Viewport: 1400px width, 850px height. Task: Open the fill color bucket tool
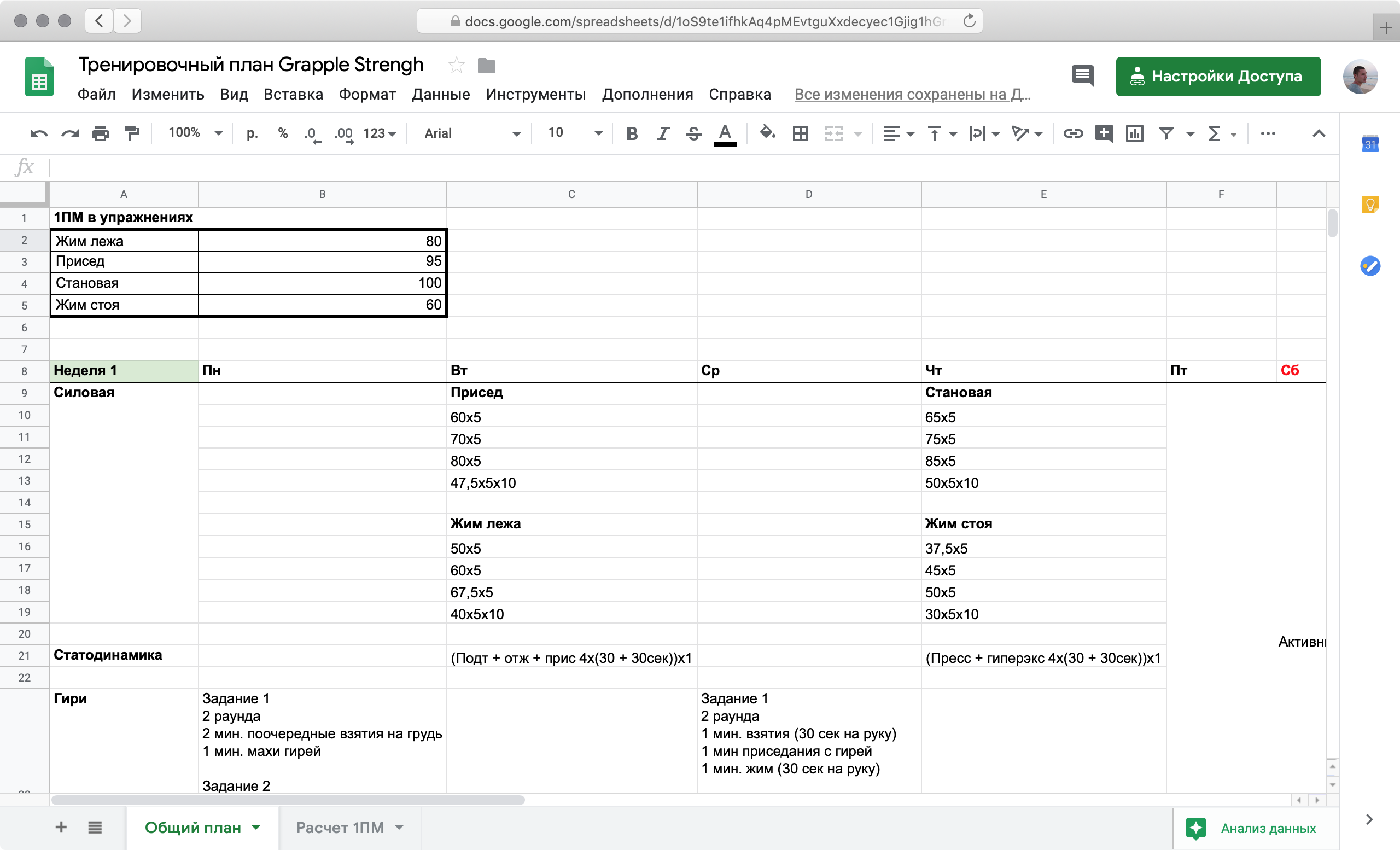[x=767, y=133]
